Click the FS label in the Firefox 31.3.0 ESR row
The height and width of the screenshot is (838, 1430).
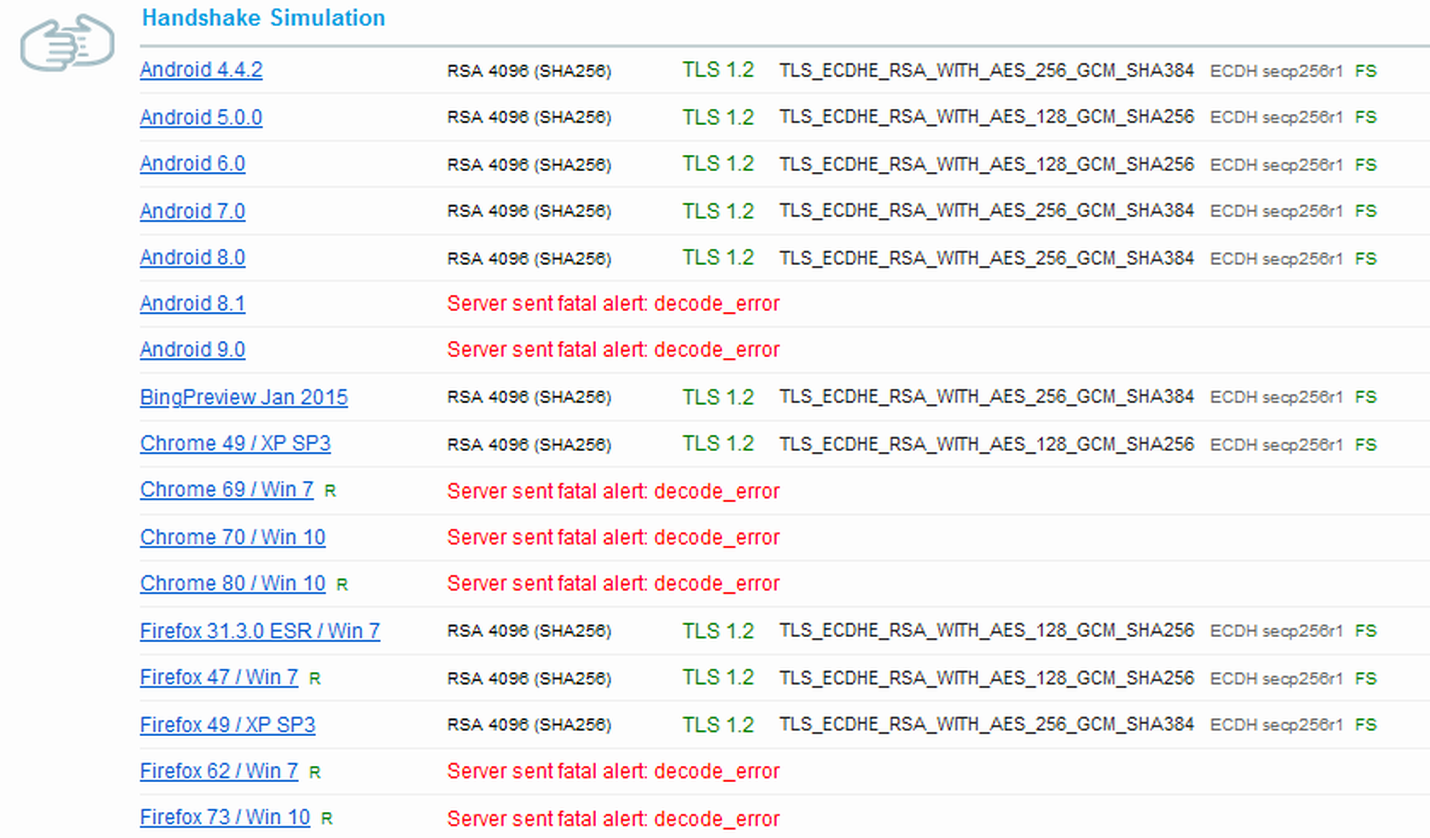click(1366, 632)
